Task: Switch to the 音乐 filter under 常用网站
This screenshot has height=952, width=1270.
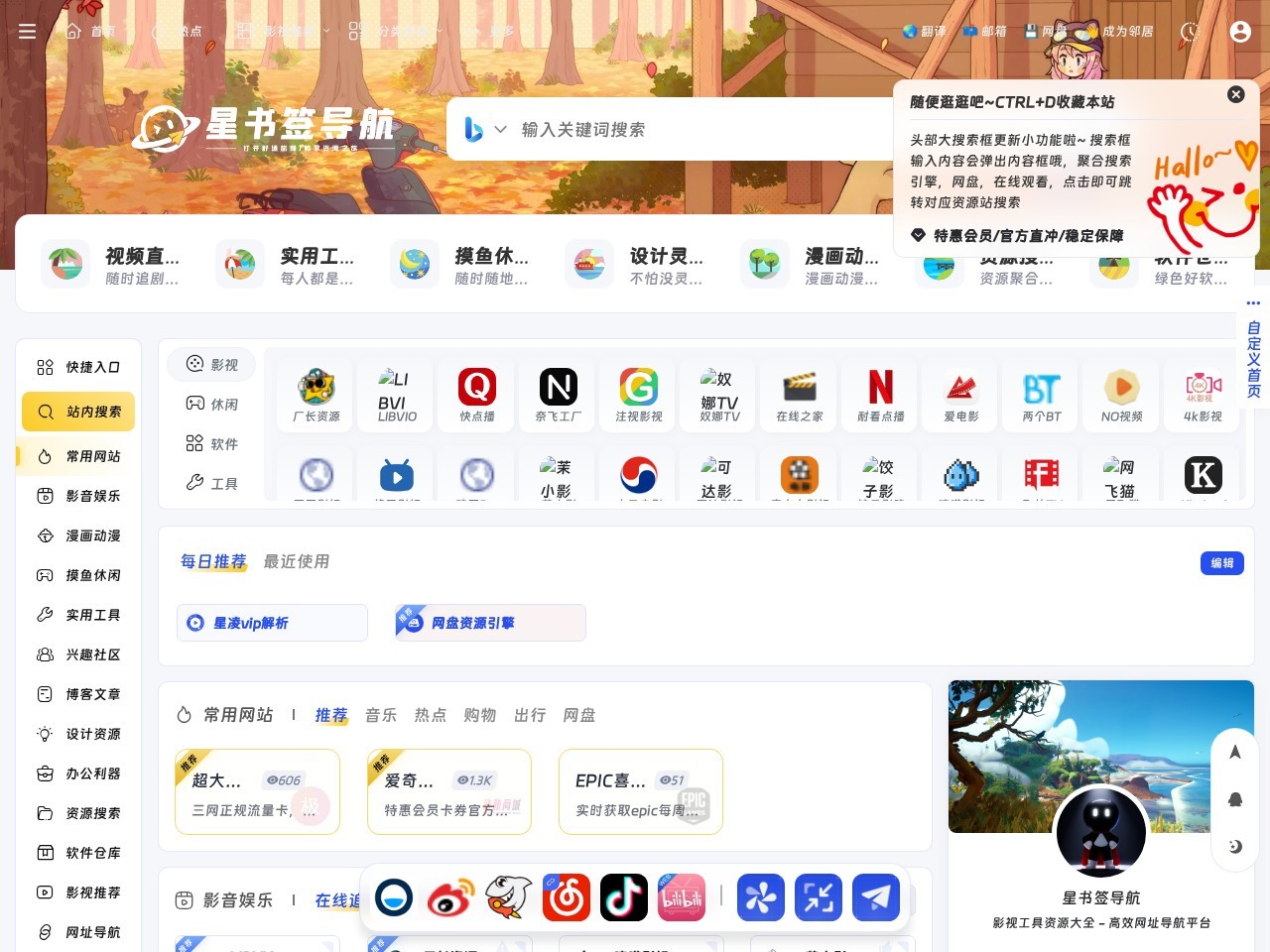Action: coord(380,715)
